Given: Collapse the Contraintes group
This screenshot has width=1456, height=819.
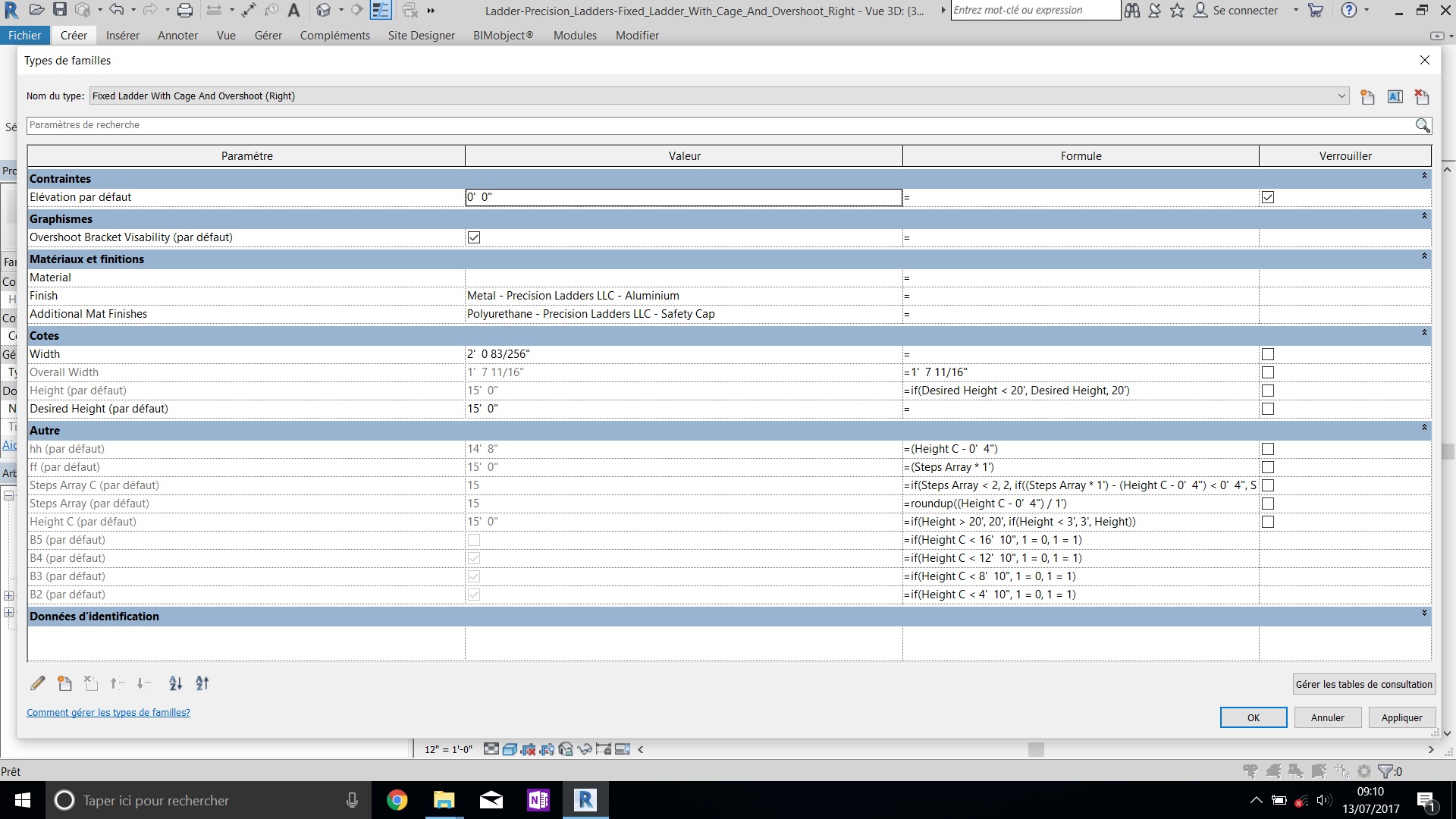Looking at the screenshot, I should pyautogui.click(x=1424, y=176).
